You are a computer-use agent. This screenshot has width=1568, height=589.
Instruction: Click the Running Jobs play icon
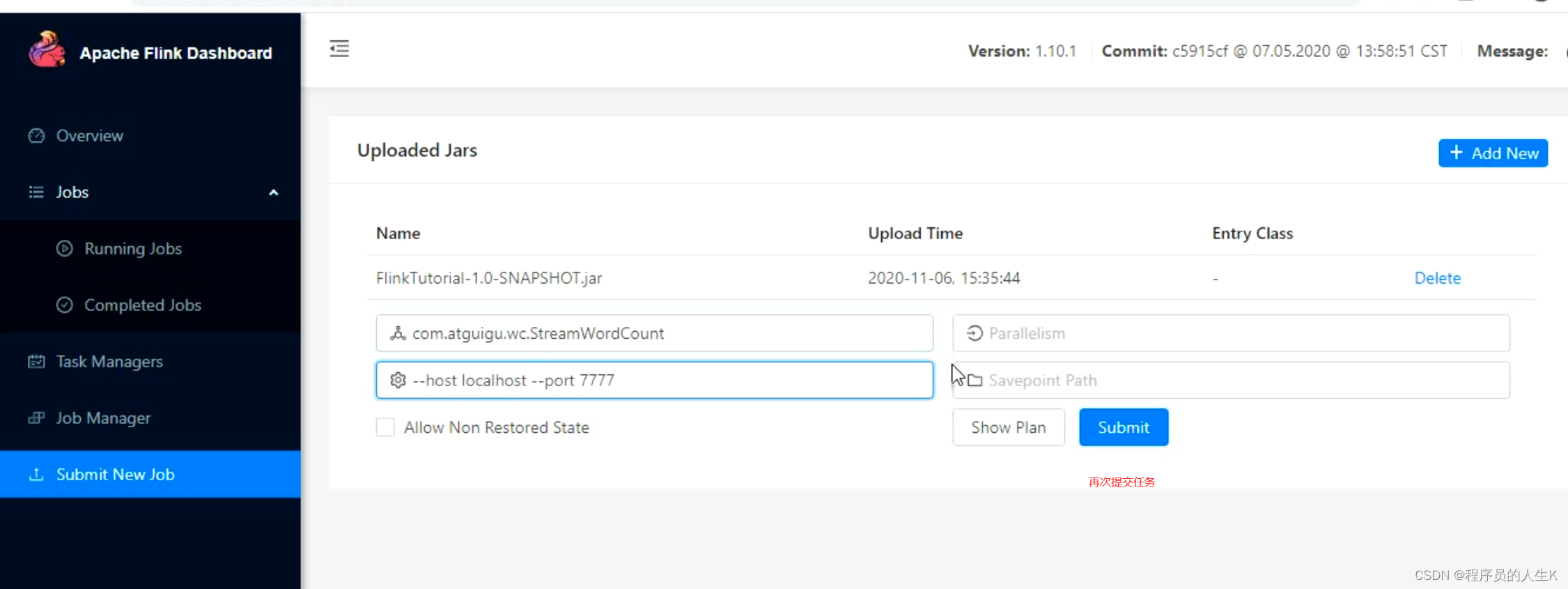(x=65, y=249)
